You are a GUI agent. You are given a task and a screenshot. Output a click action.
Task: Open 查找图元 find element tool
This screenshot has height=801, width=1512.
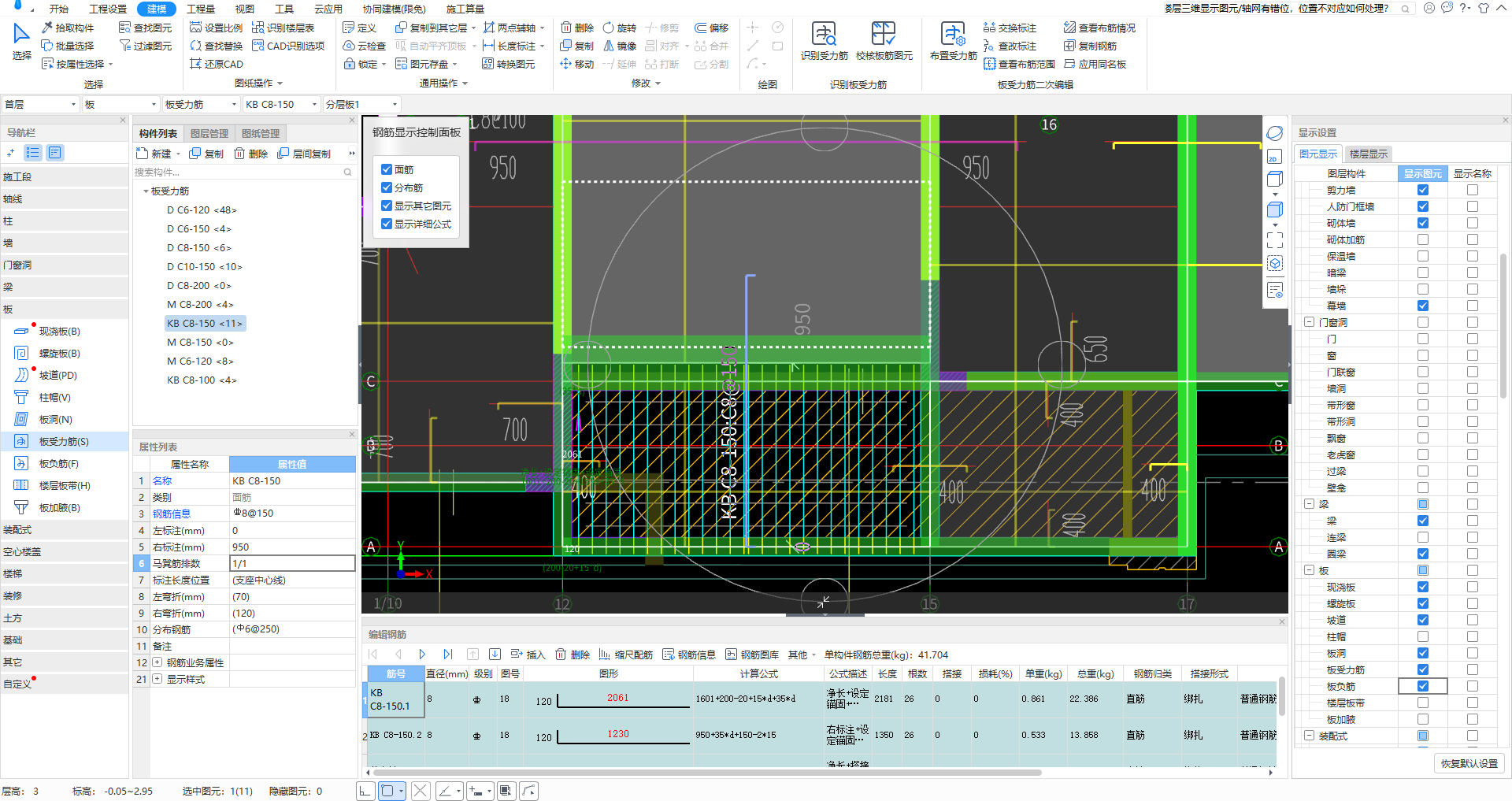point(145,28)
